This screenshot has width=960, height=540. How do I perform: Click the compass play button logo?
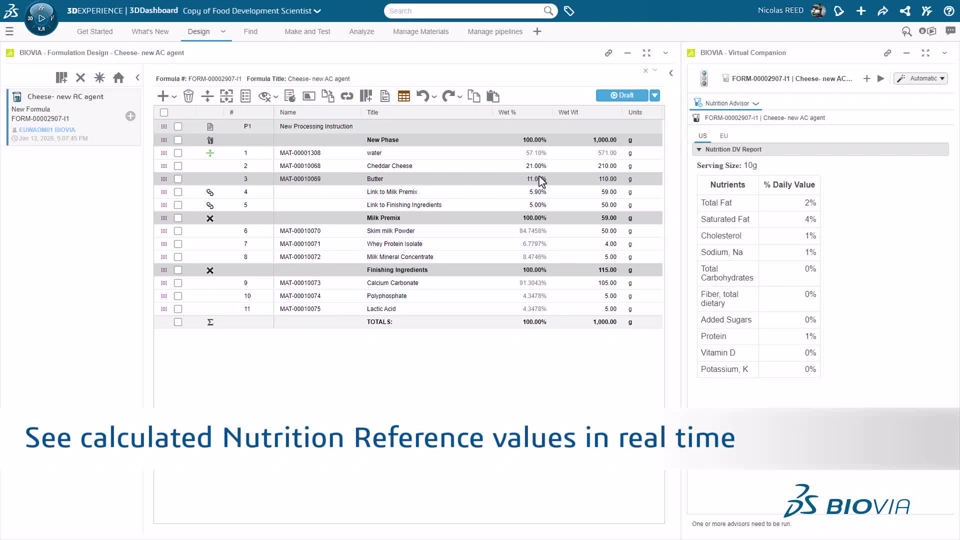point(41,18)
